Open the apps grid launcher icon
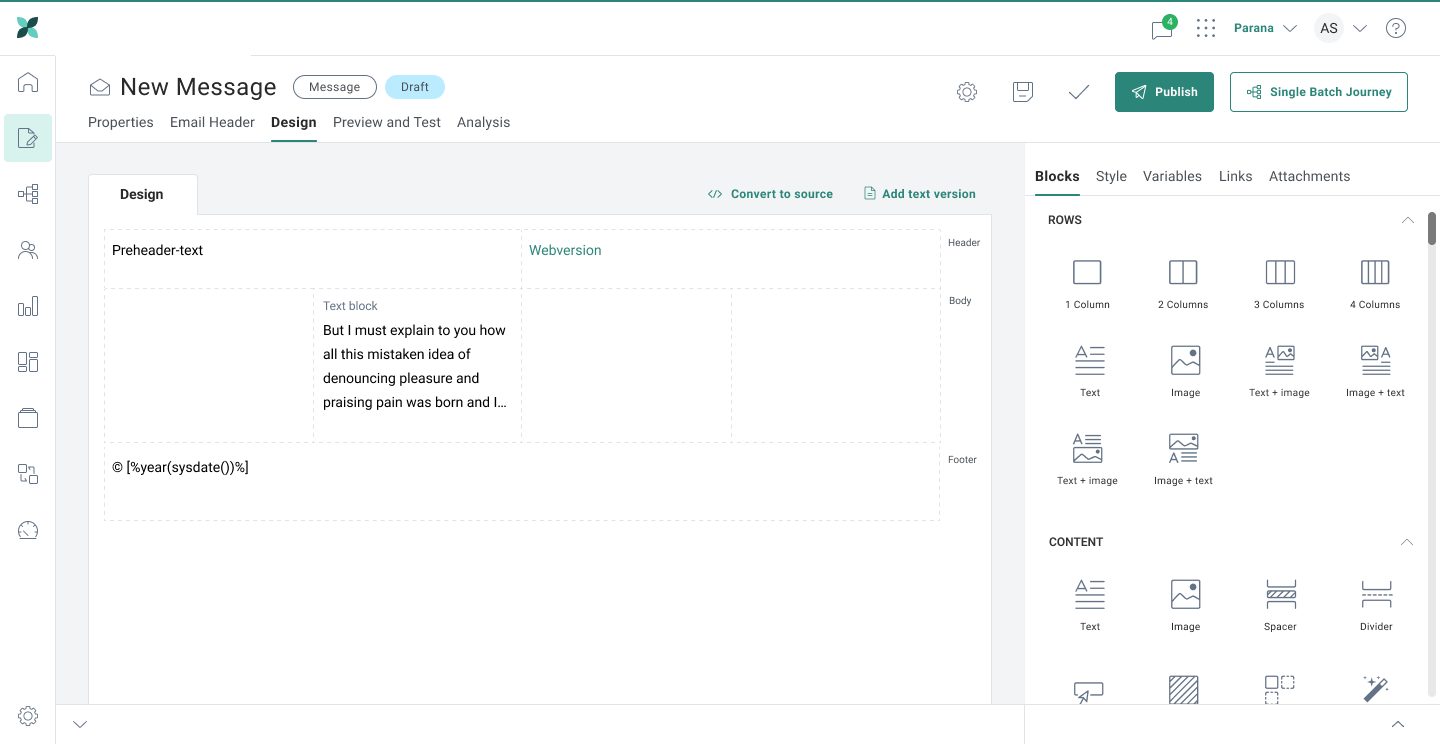This screenshot has height=744, width=1440. 1206,28
